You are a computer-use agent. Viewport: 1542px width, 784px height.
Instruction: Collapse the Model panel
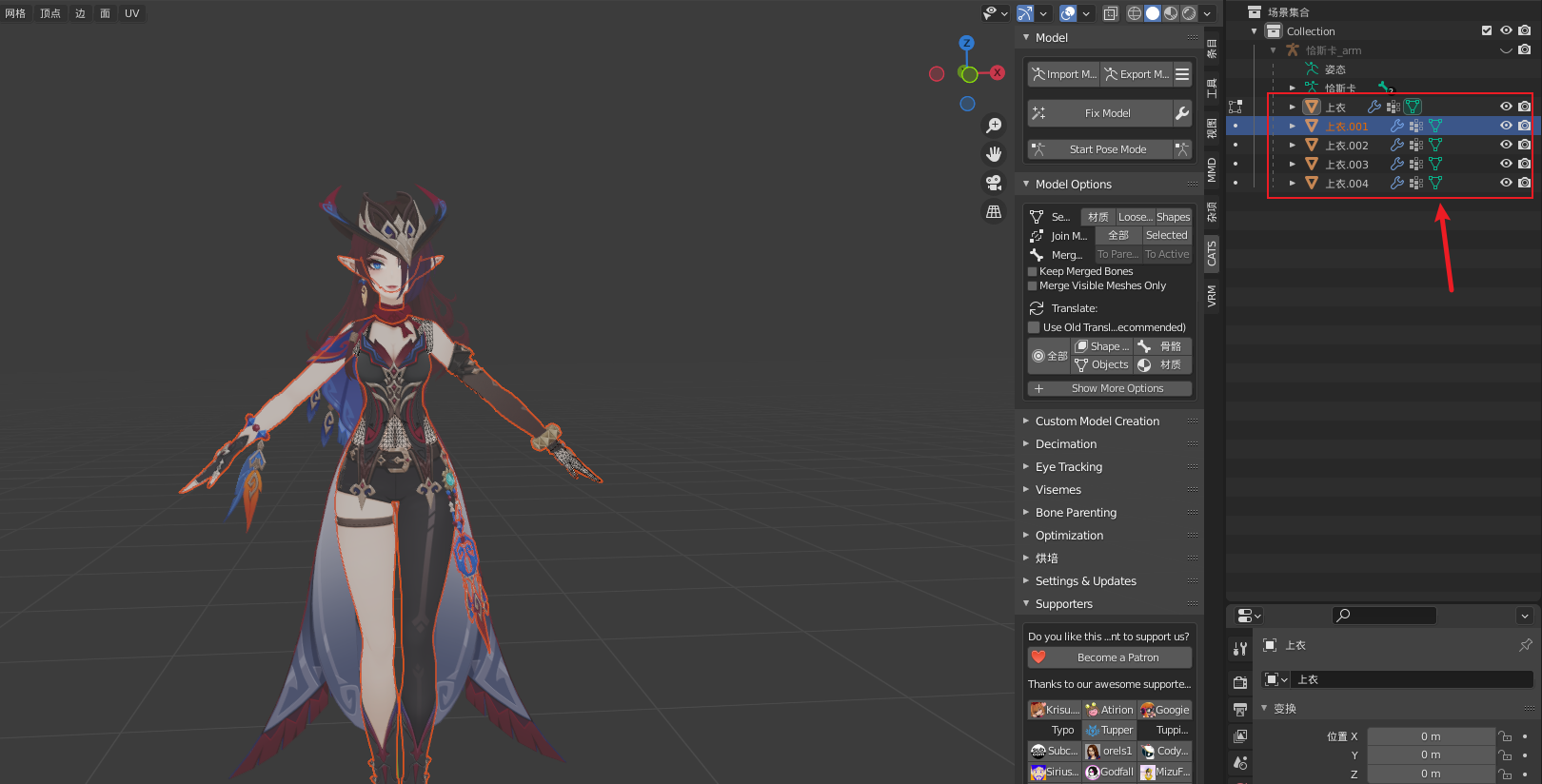(1026, 38)
